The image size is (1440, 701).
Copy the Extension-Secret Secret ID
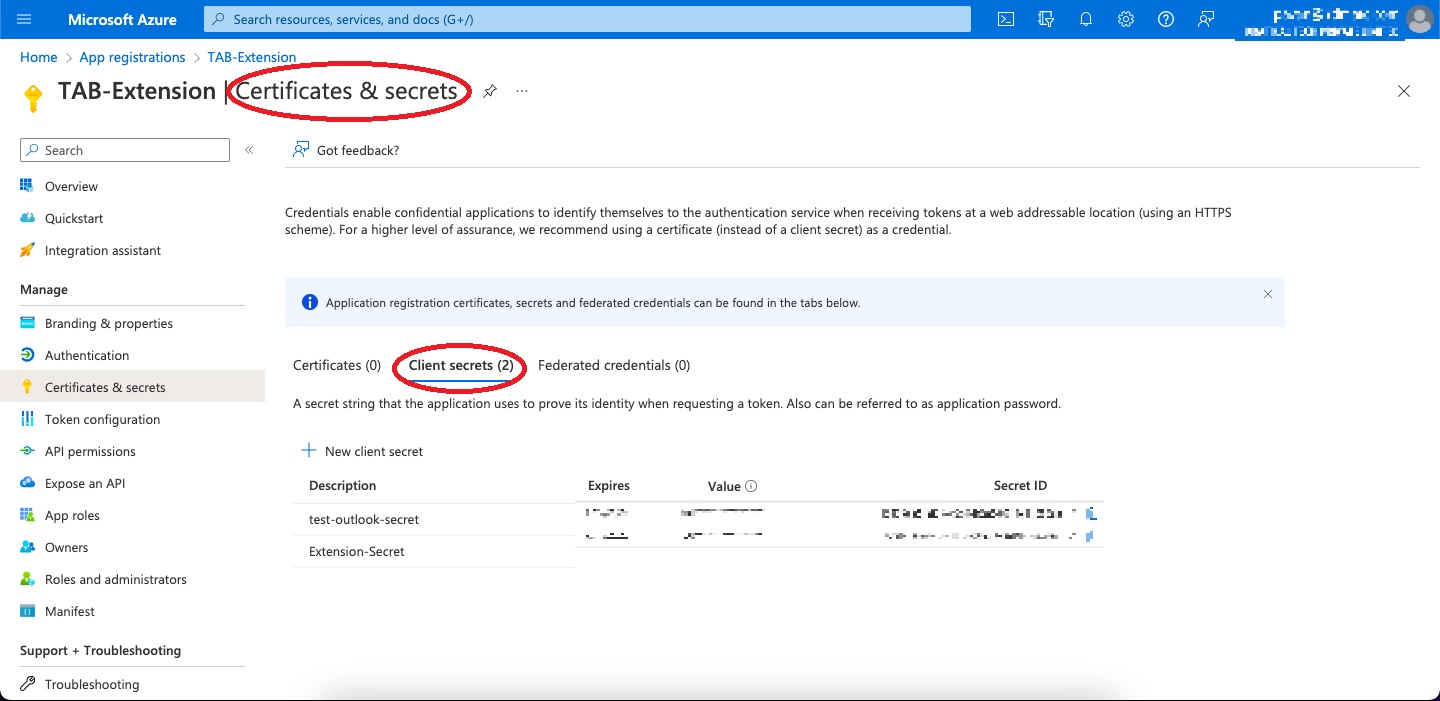coord(1090,537)
